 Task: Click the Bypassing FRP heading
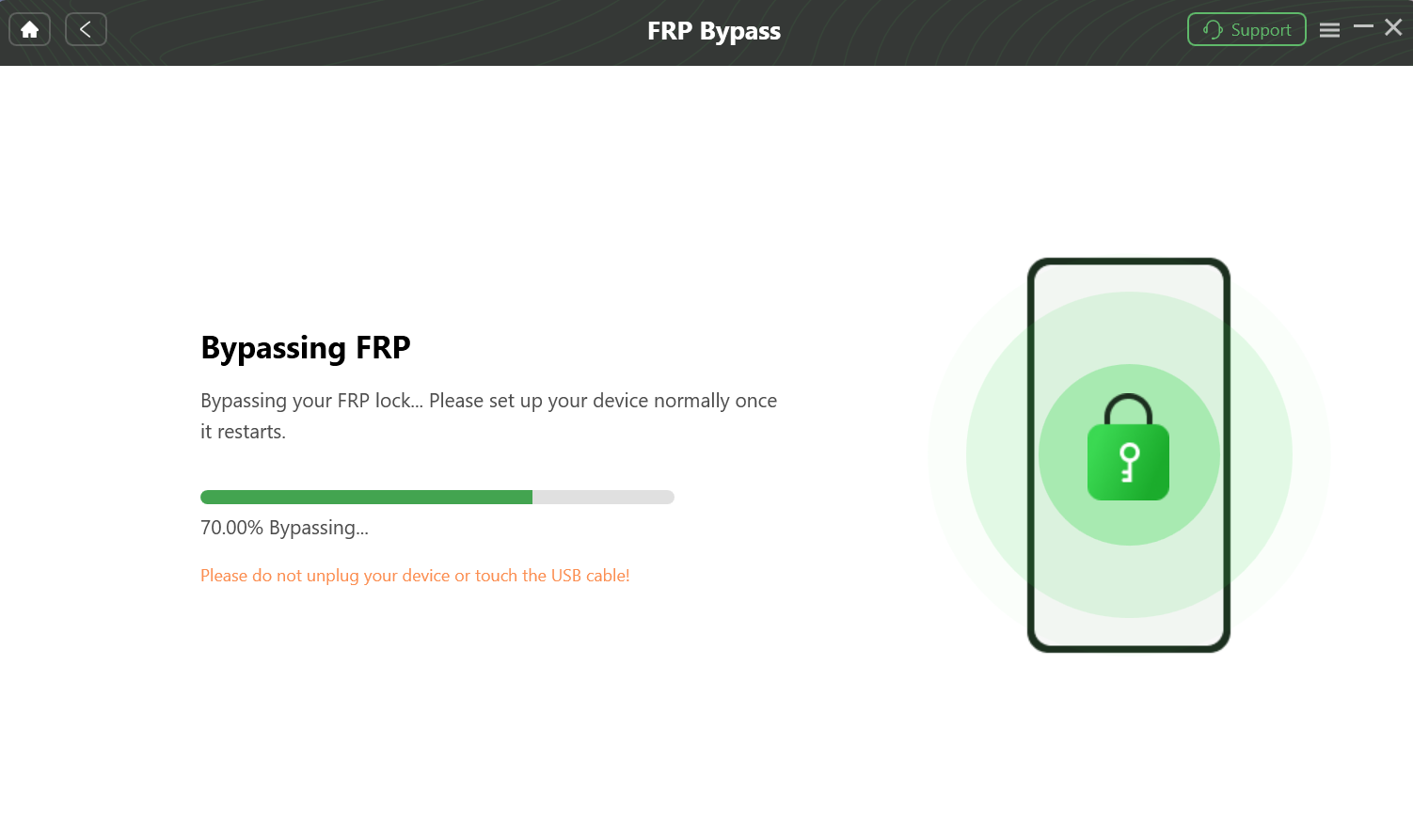[305, 347]
